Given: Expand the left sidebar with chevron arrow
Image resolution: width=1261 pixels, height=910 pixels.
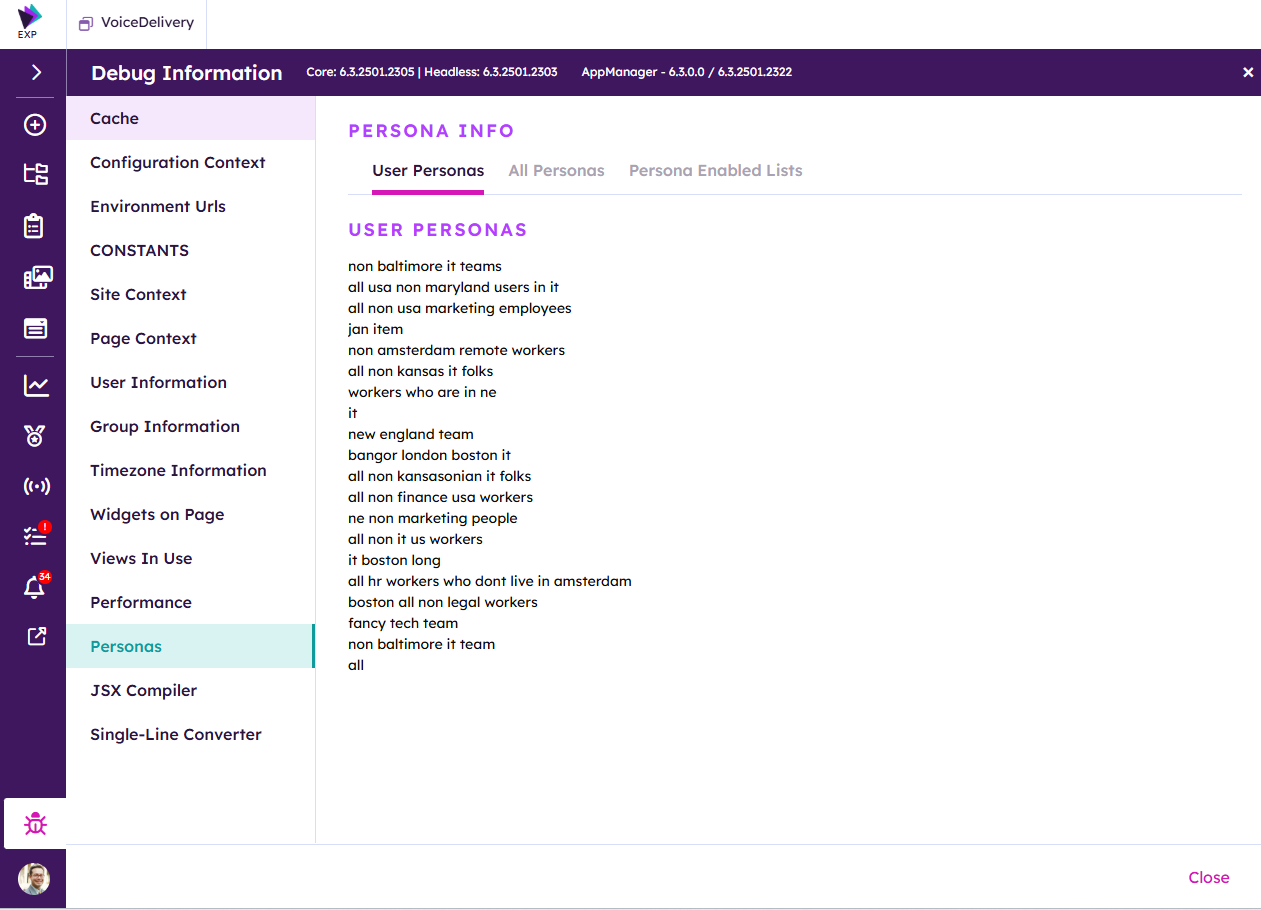Looking at the screenshot, I should point(36,72).
